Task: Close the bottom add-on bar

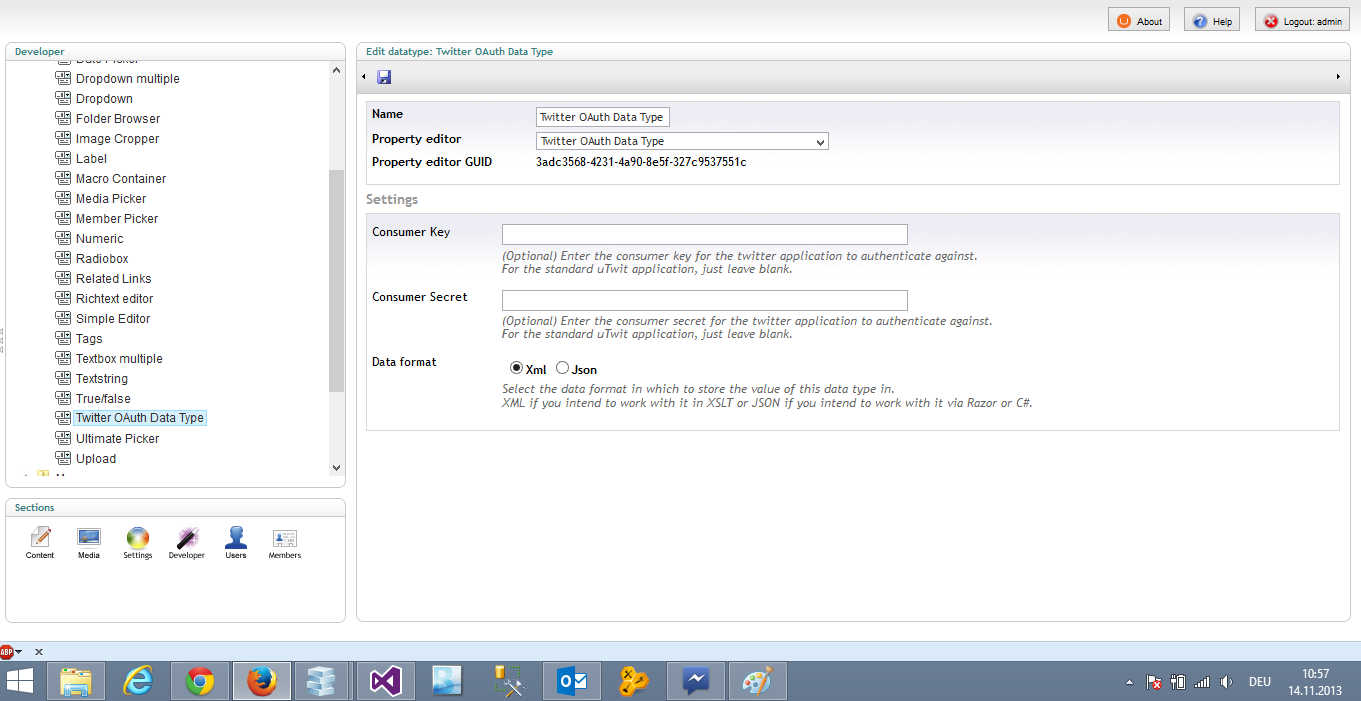Action: 39,652
